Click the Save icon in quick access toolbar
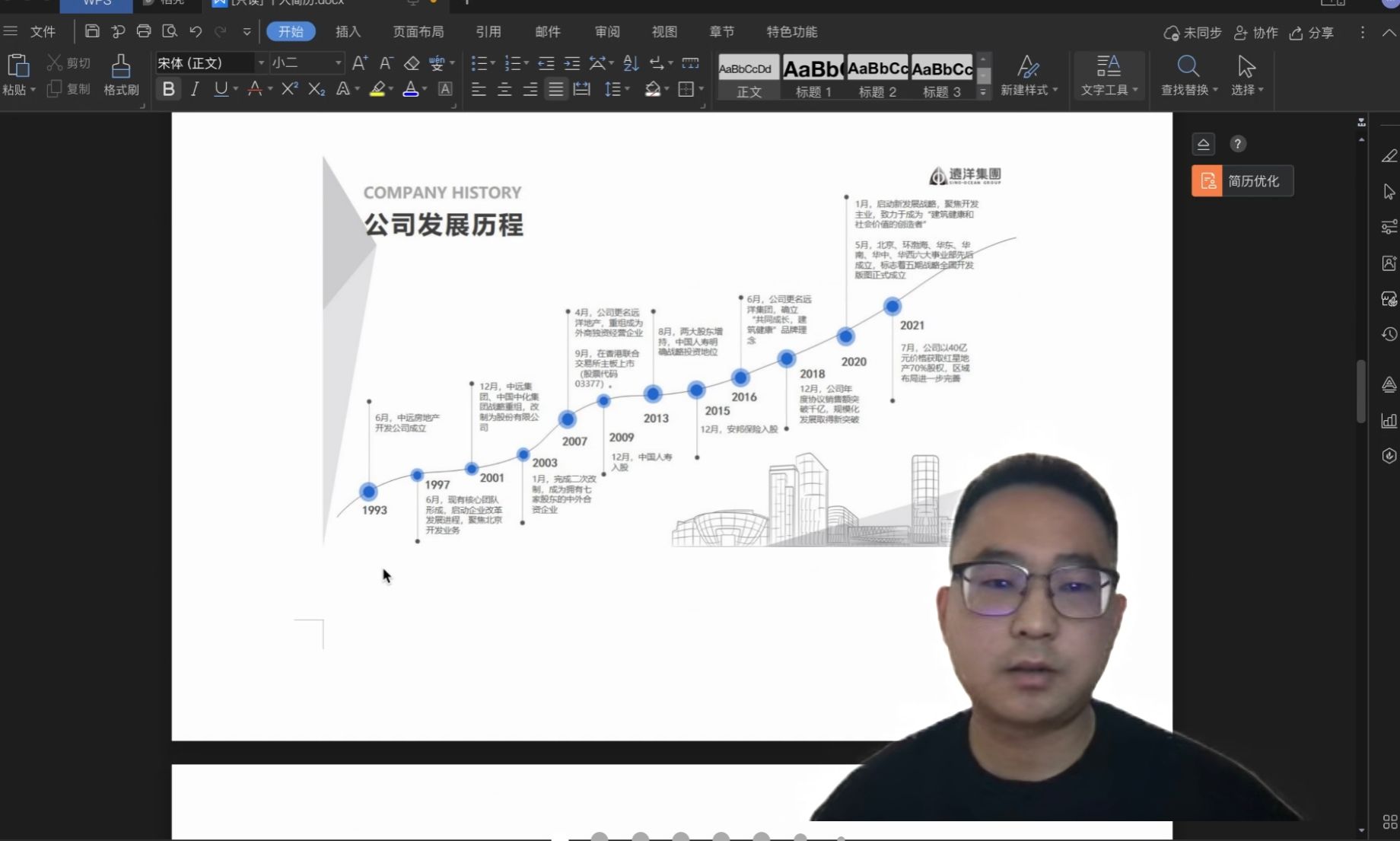1400x841 pixels. pos(92,31)
